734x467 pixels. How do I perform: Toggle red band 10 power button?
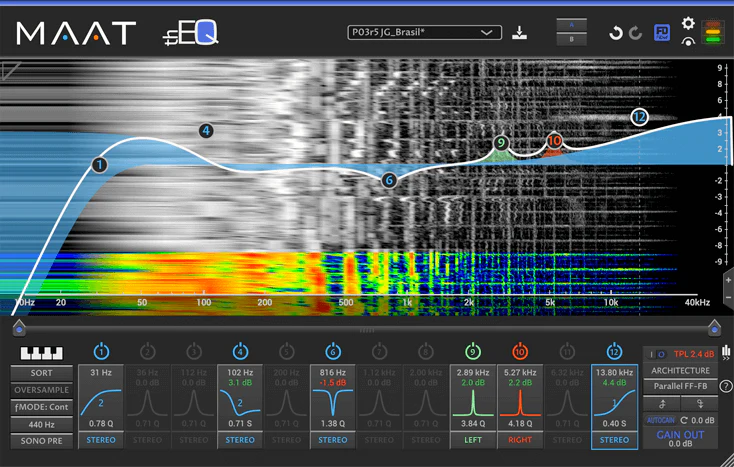click(520, 351)
